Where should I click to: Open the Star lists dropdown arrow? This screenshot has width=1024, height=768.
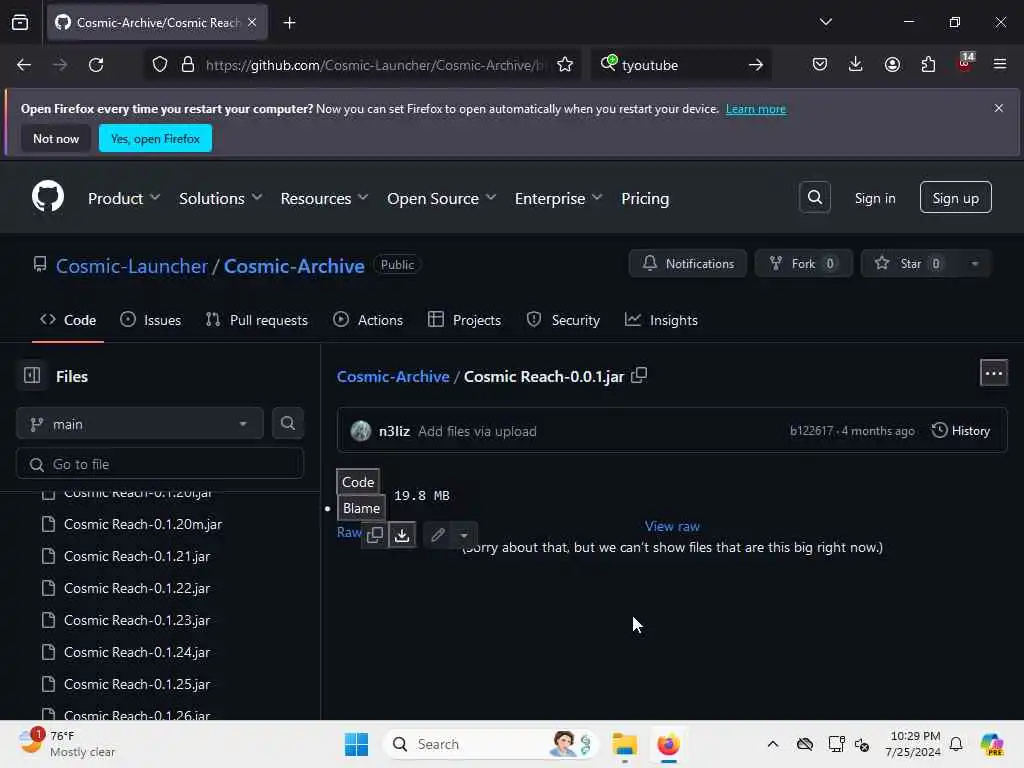pos(974,264)
